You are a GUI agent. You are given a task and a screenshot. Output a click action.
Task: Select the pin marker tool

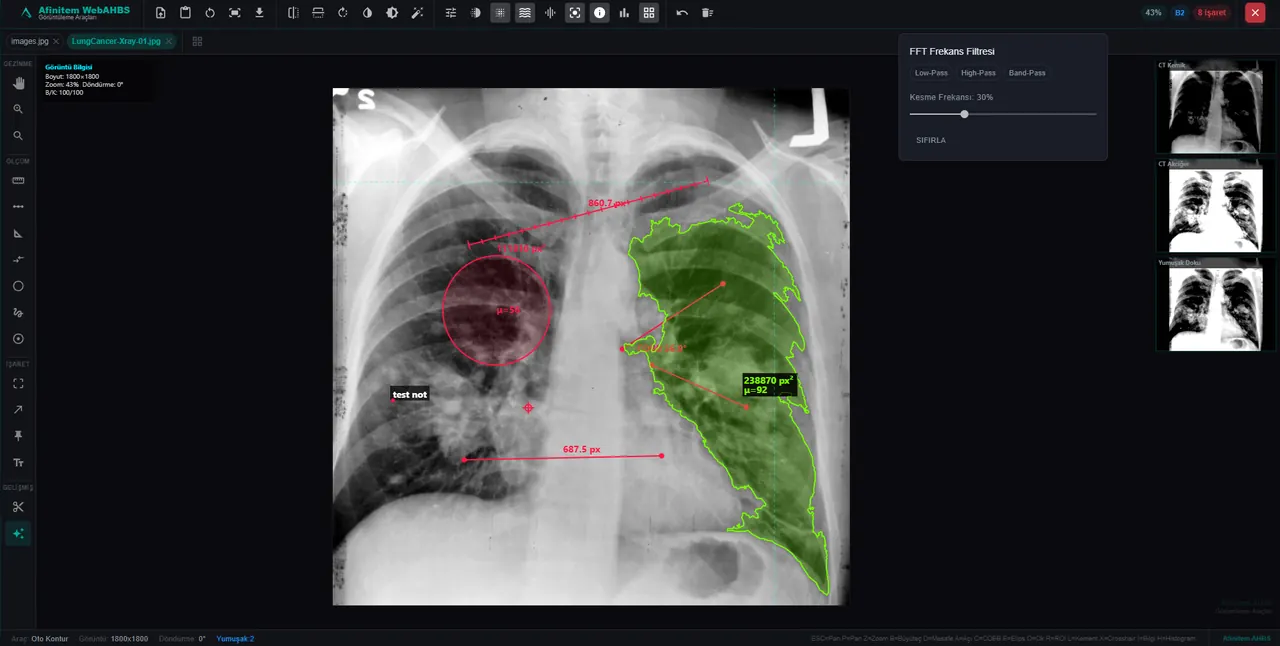coord(18,436)
